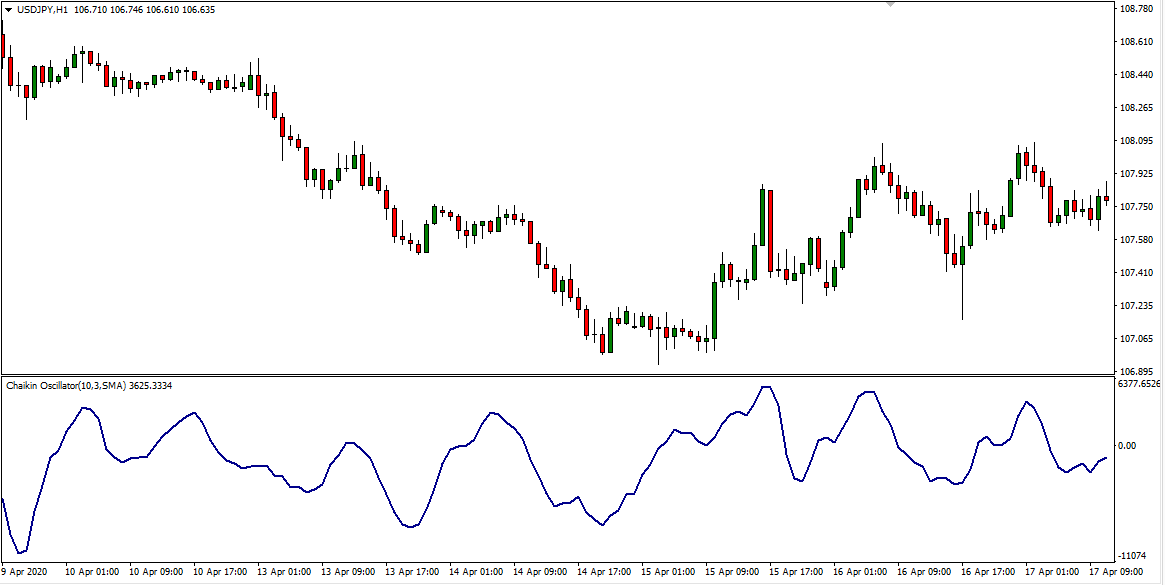
Task: Click the 9 Apr 2020 date label
Action: click(x=26, y=573)
